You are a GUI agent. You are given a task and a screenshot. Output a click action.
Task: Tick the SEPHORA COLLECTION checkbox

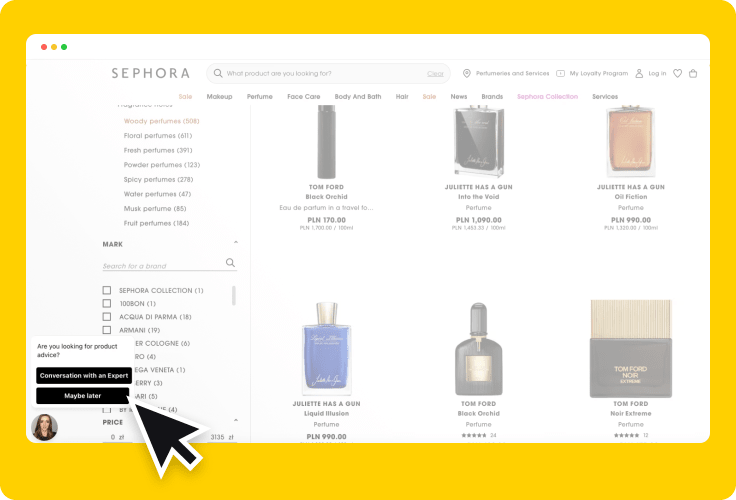pos(107,290)
